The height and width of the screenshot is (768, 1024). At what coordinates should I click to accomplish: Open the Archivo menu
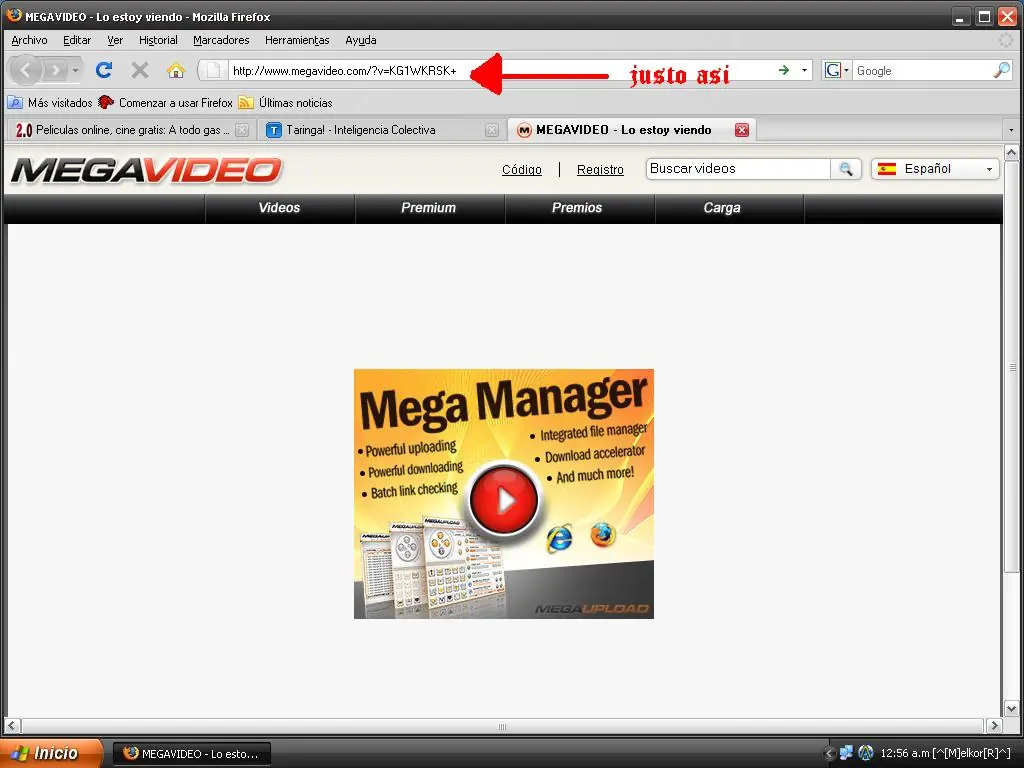click(29, 40)
